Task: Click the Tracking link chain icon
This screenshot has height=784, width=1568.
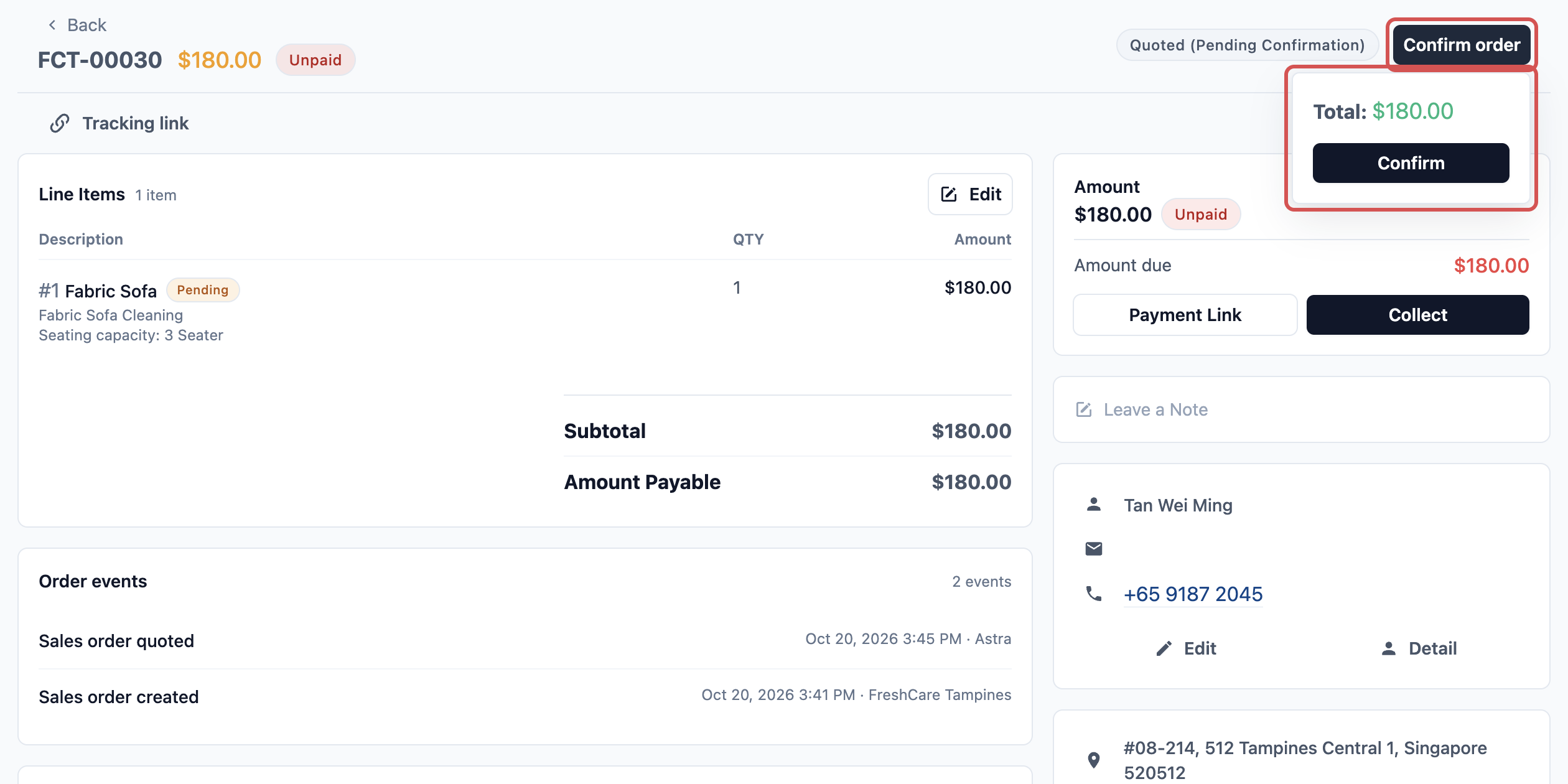Action: click(x=60, y=123)
